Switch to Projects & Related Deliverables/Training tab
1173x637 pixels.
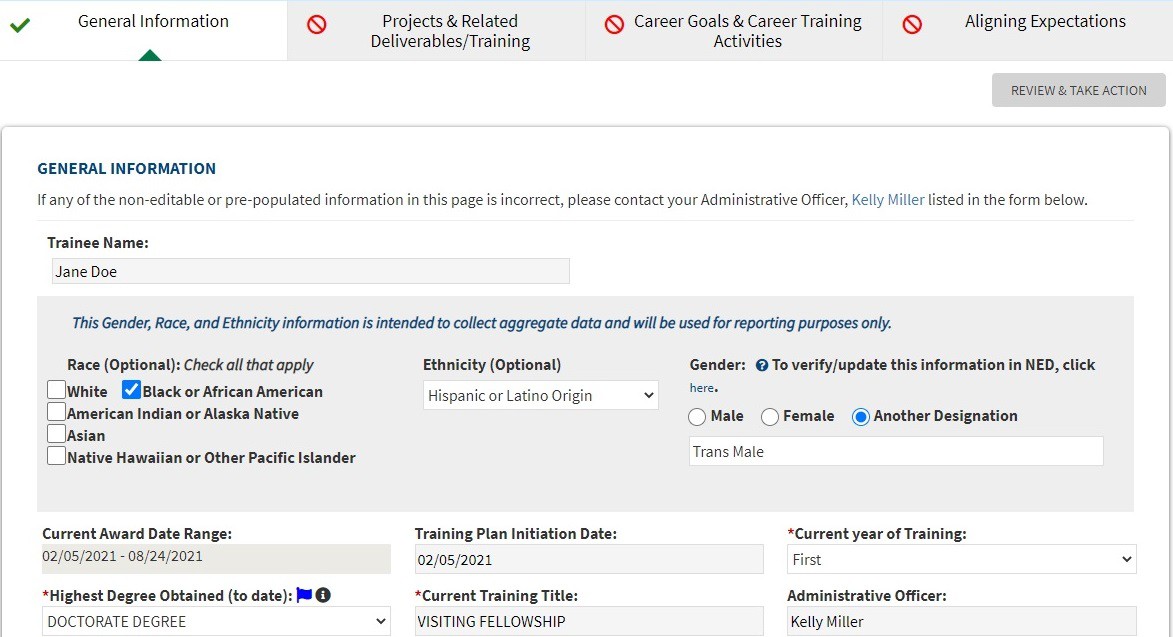click(x=450, y=31)
